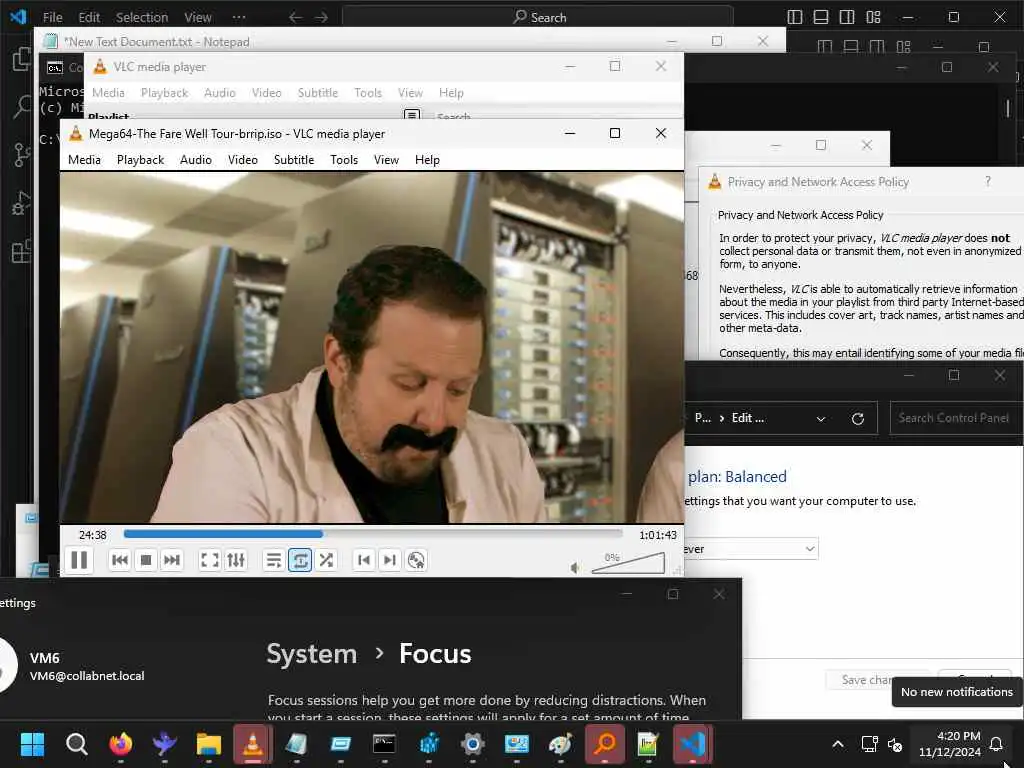Go to previous chapter in VLC

click(364, 560)
